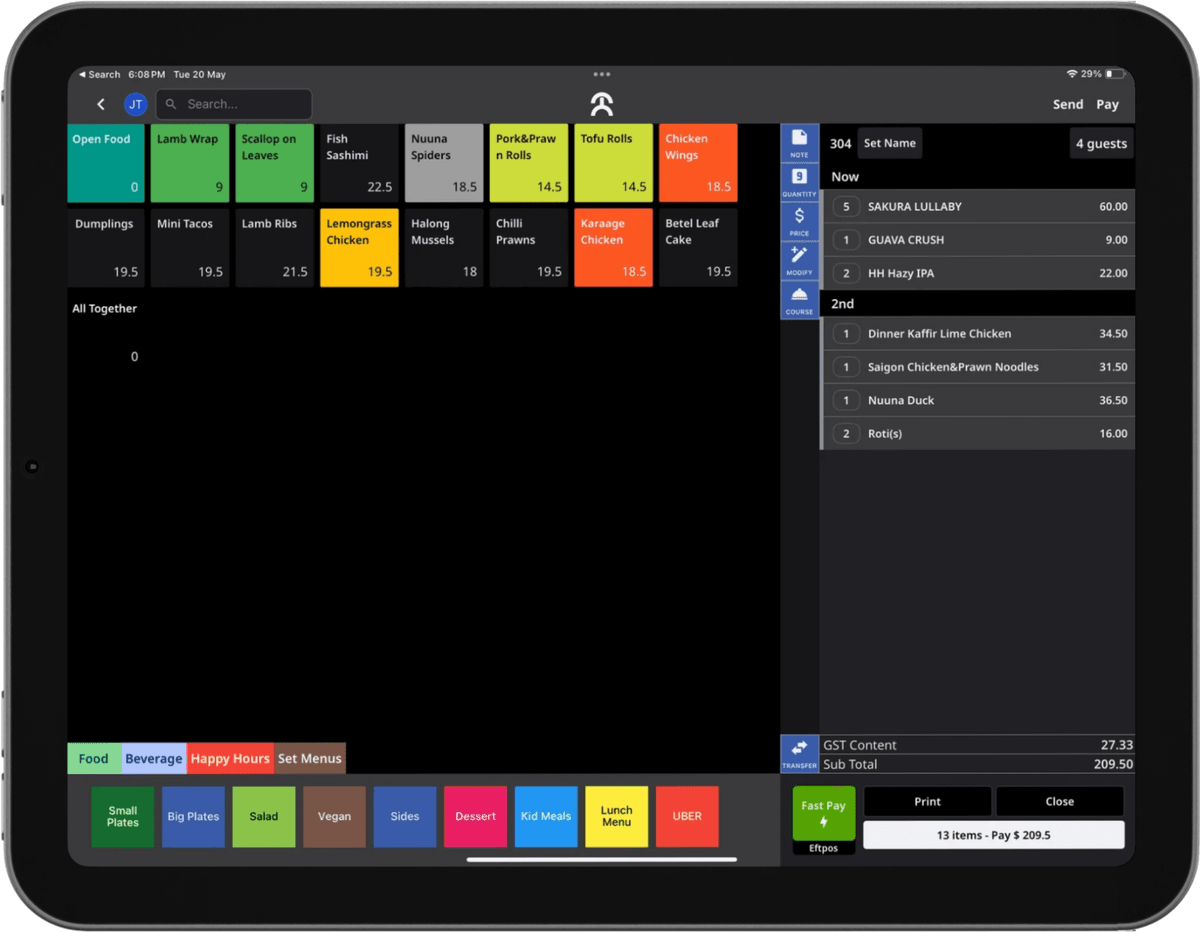Viewport: 1200px width, 932px height.
Task: Open the Note tool
Action: [799, 143]
